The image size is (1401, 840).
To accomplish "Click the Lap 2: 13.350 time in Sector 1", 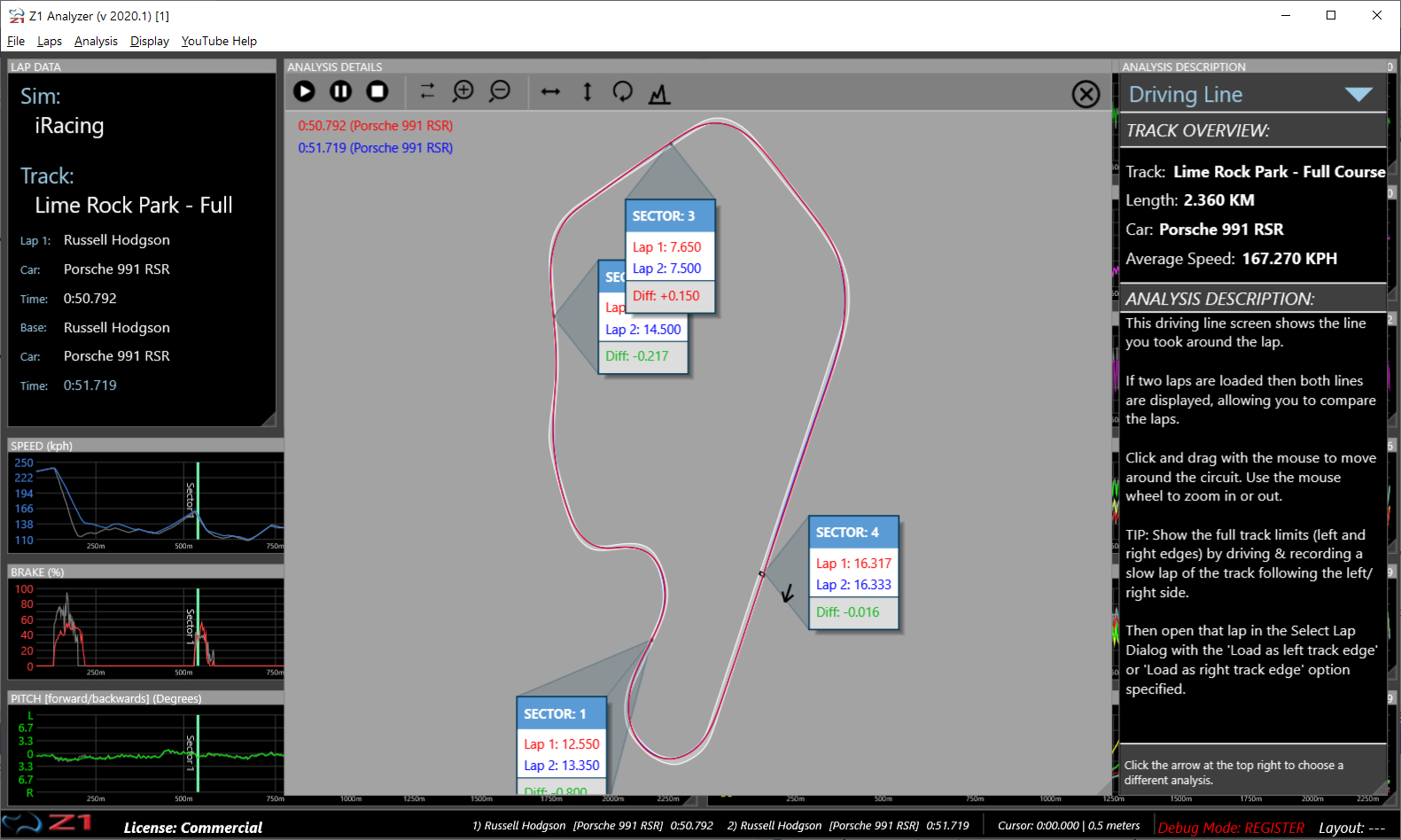I will [562, 766].
